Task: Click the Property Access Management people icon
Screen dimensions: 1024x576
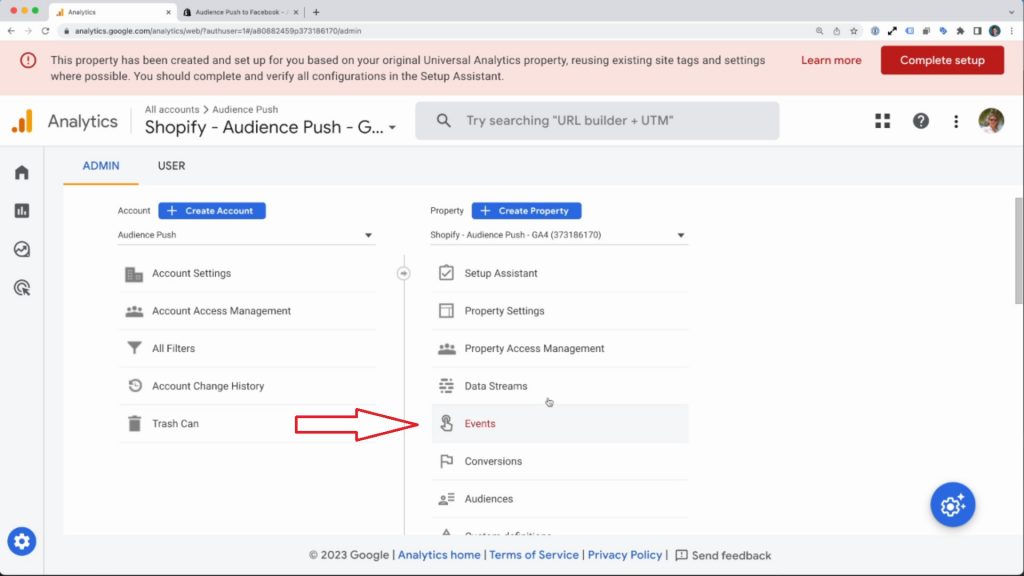Action: coord(447,349)
